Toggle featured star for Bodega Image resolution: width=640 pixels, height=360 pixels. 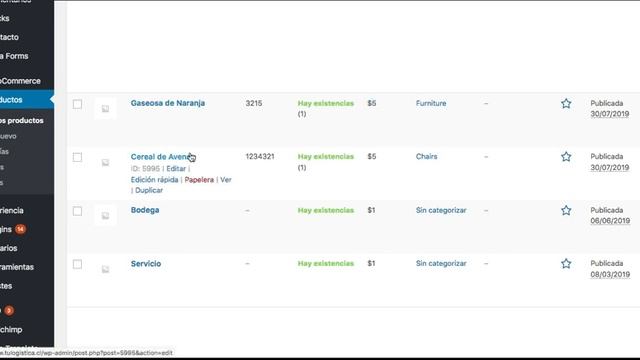[x=566, y=211]
